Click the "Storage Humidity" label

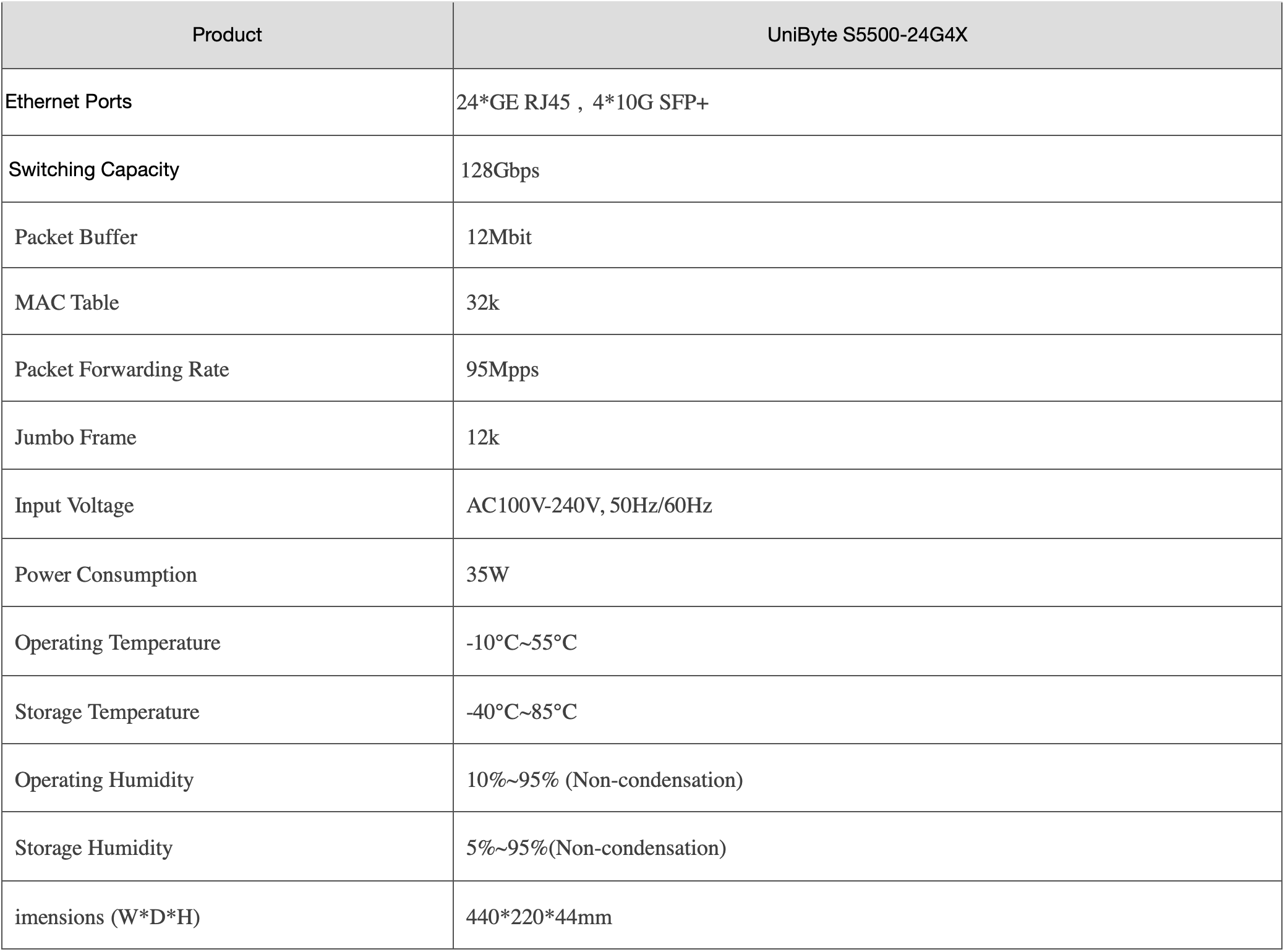[x=93, y=848]
